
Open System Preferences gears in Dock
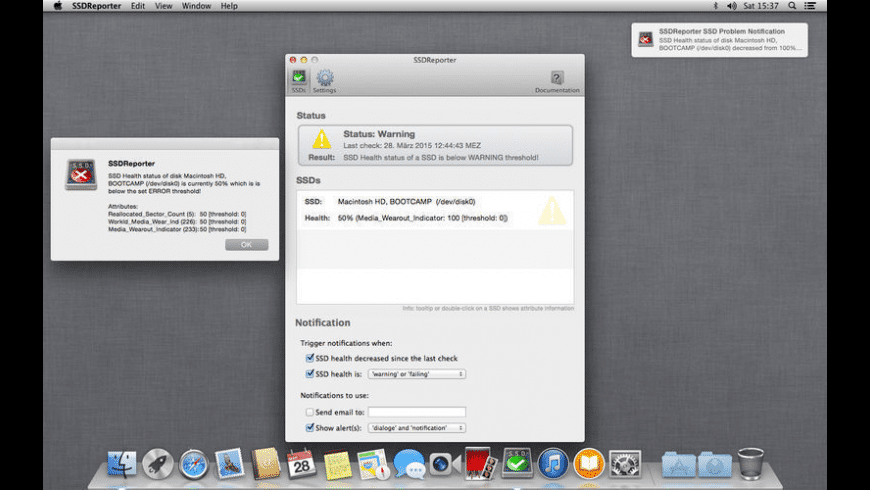tap(625, 464)
